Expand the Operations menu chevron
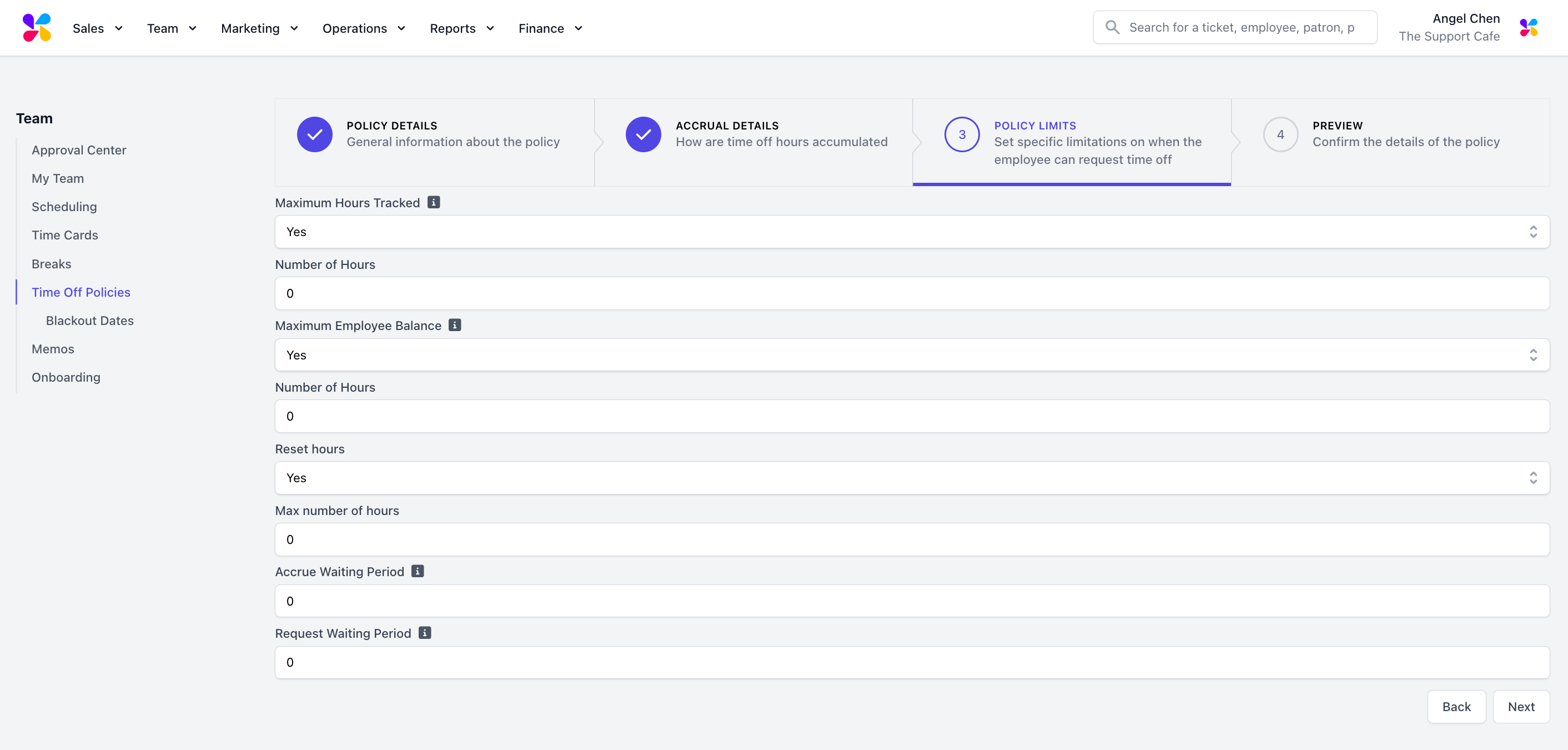Screen dimensions: 1568x750 pyautogui.click(x=401, y=28)
